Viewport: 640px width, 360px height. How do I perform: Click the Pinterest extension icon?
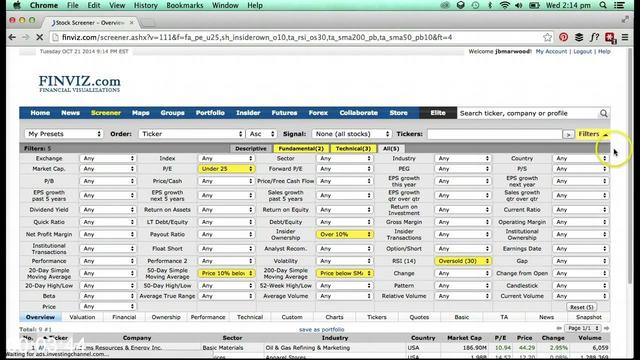click(x=564, y=37)
